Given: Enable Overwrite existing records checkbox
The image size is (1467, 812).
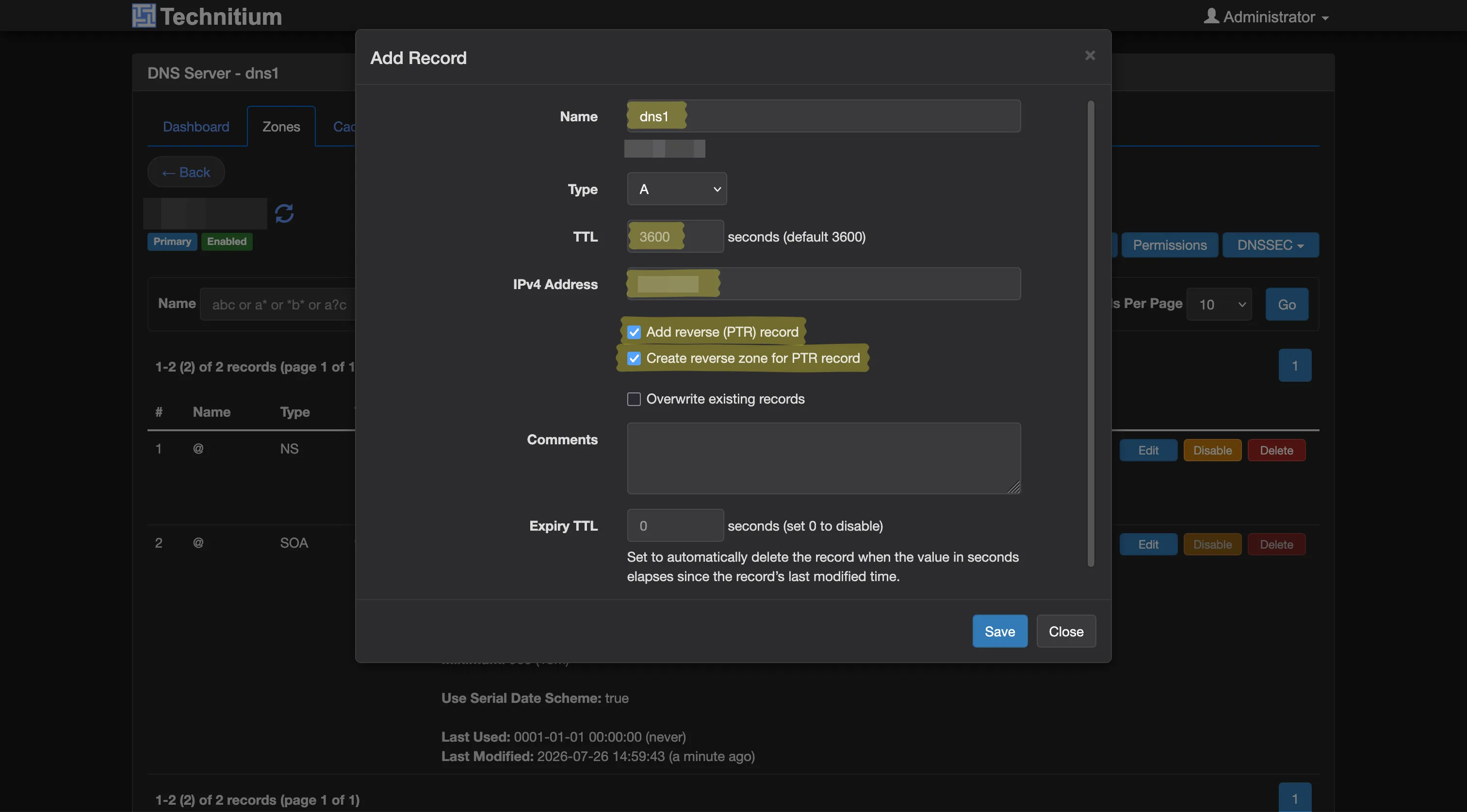Looking at the screenshot, I should click(x=634, y=399).
